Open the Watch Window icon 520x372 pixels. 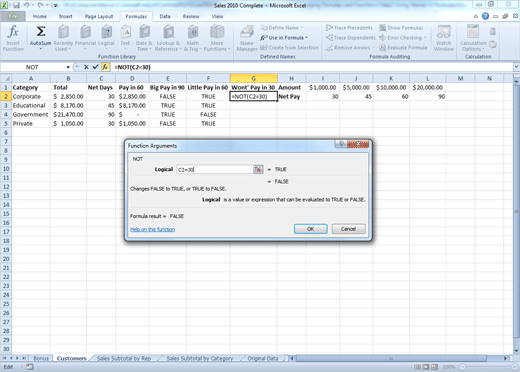point(444,38)
